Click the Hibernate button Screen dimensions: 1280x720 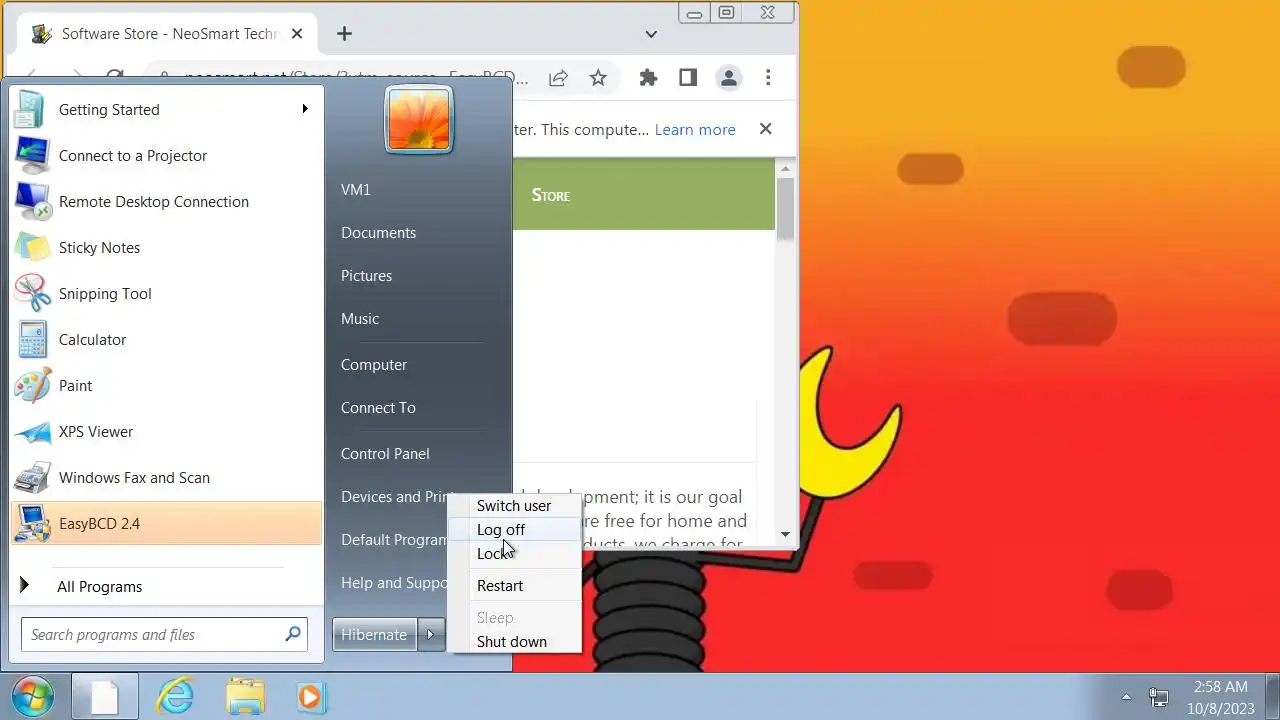click(x=374, y=634)
